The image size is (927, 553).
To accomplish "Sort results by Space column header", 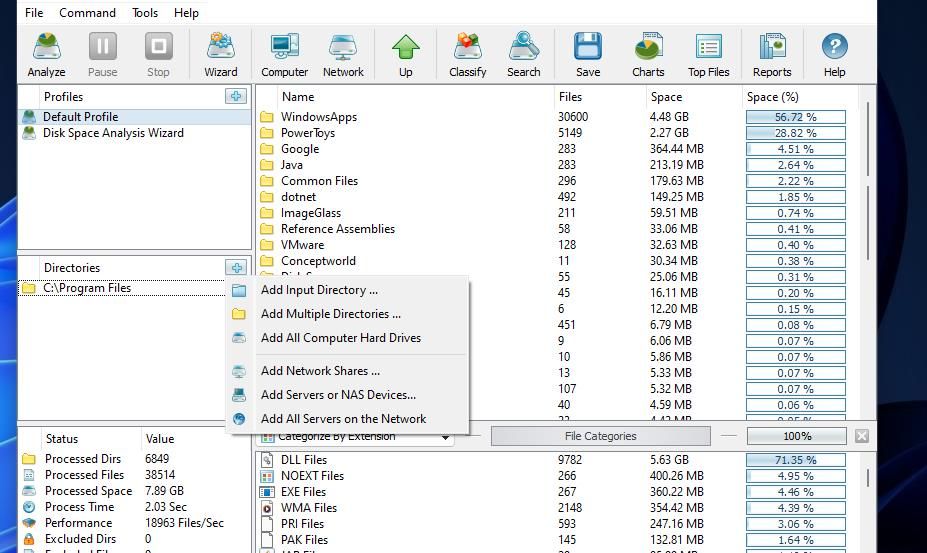I will pos(666,97).
